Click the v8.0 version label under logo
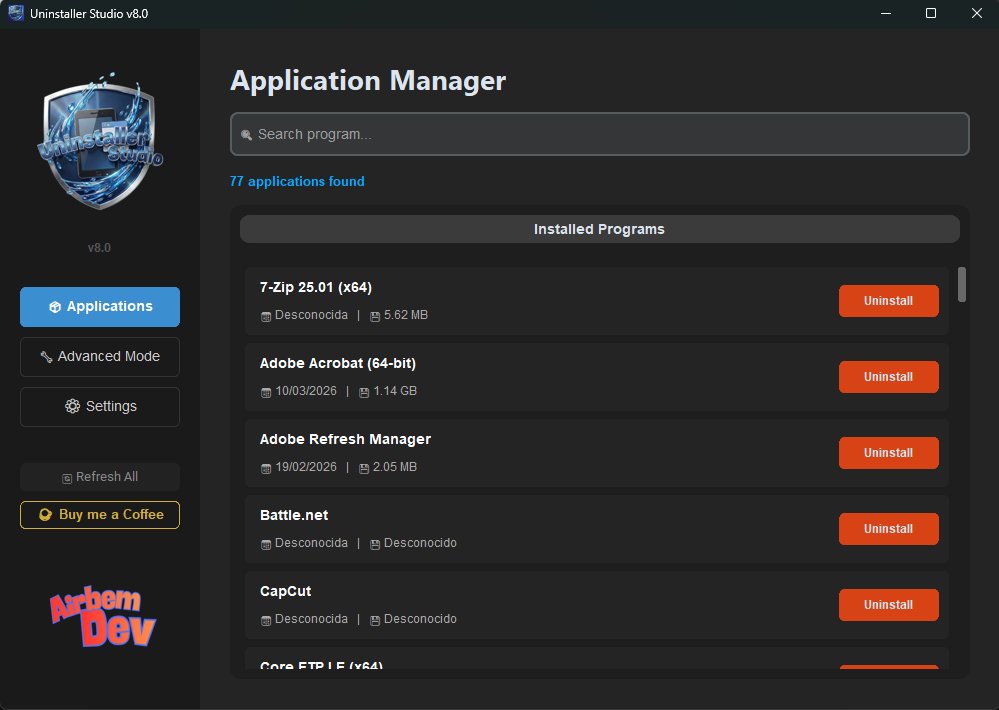Viewport: 999px width, 710px height. click(99, 248)
